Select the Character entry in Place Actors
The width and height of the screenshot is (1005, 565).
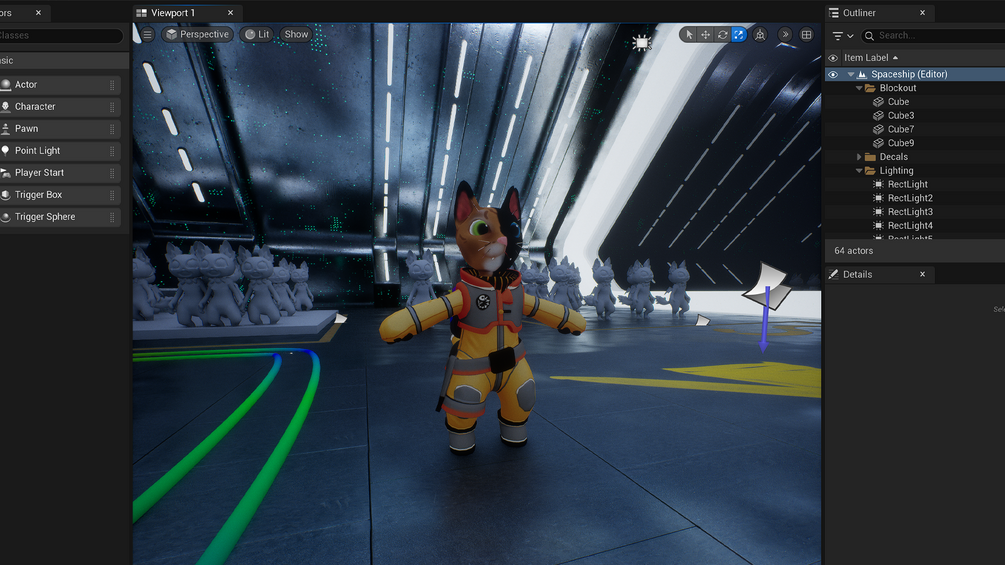coord(60,107)
